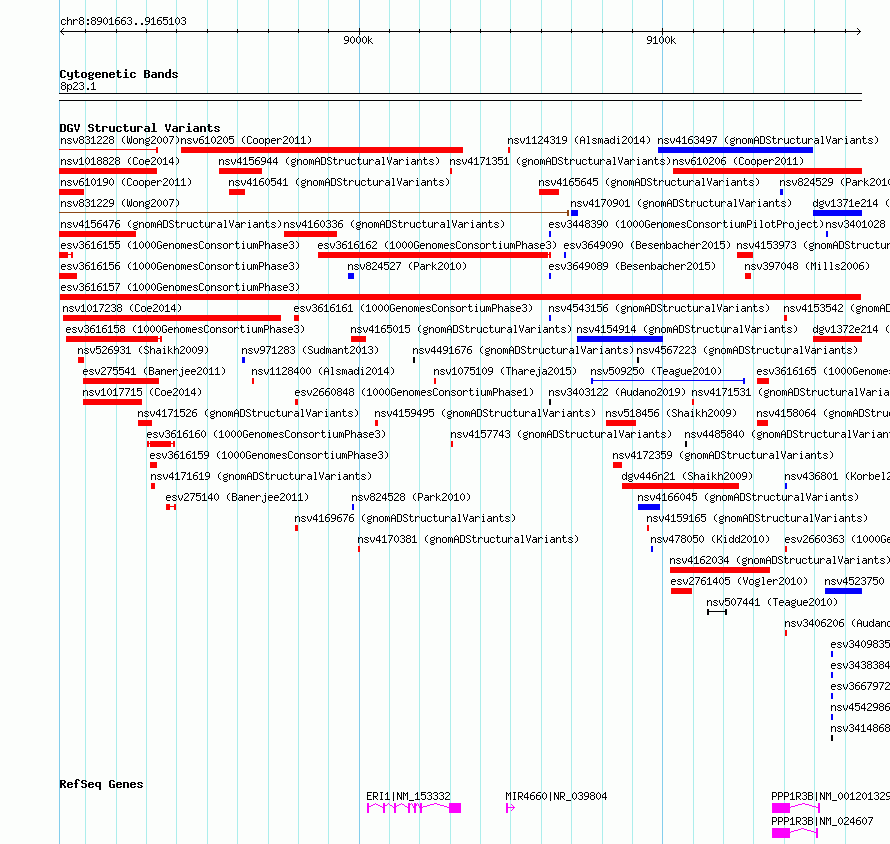Click esv3616155 variant label
Screen dimensions: 890x844
180,245
